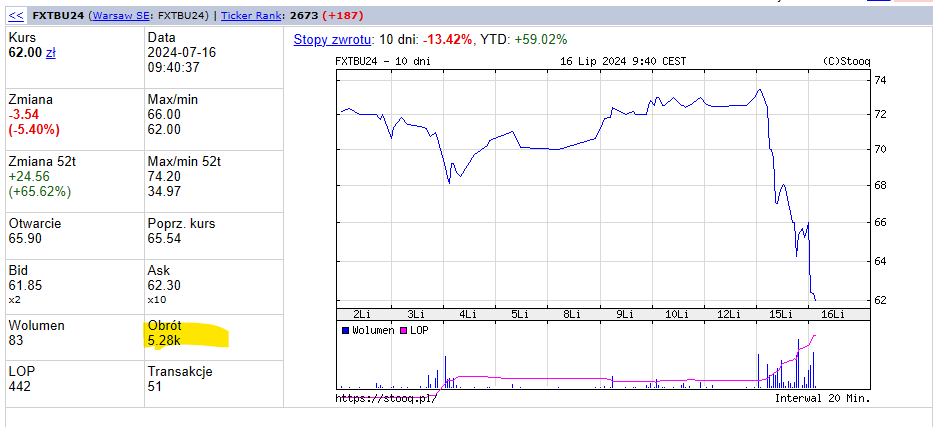937x427 pixels.
Task: Select the Kurs value 62.00
Action: tap(25, 53)
